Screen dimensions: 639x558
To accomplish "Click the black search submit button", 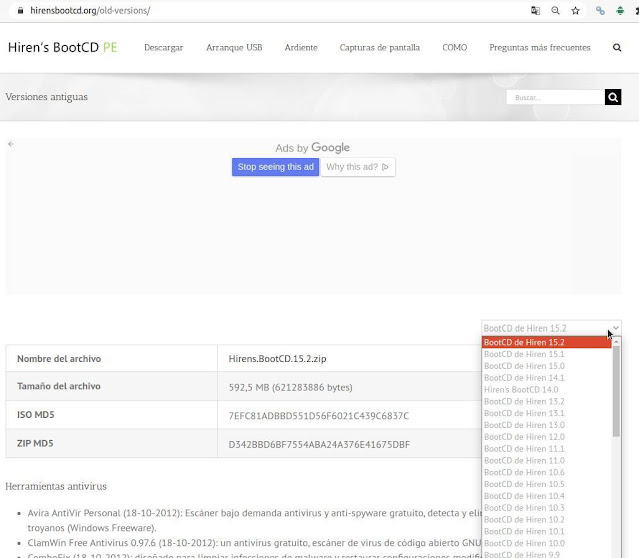I will [613, 97].
